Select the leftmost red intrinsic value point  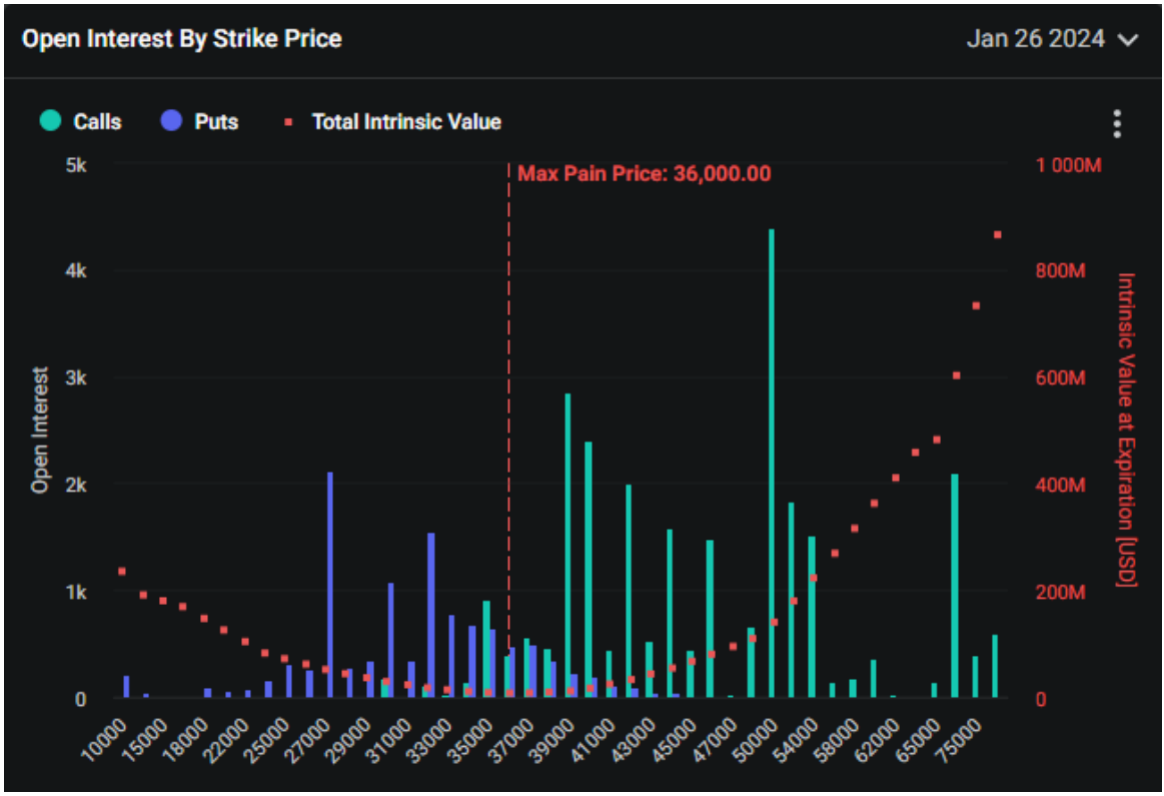pos(122,571)
